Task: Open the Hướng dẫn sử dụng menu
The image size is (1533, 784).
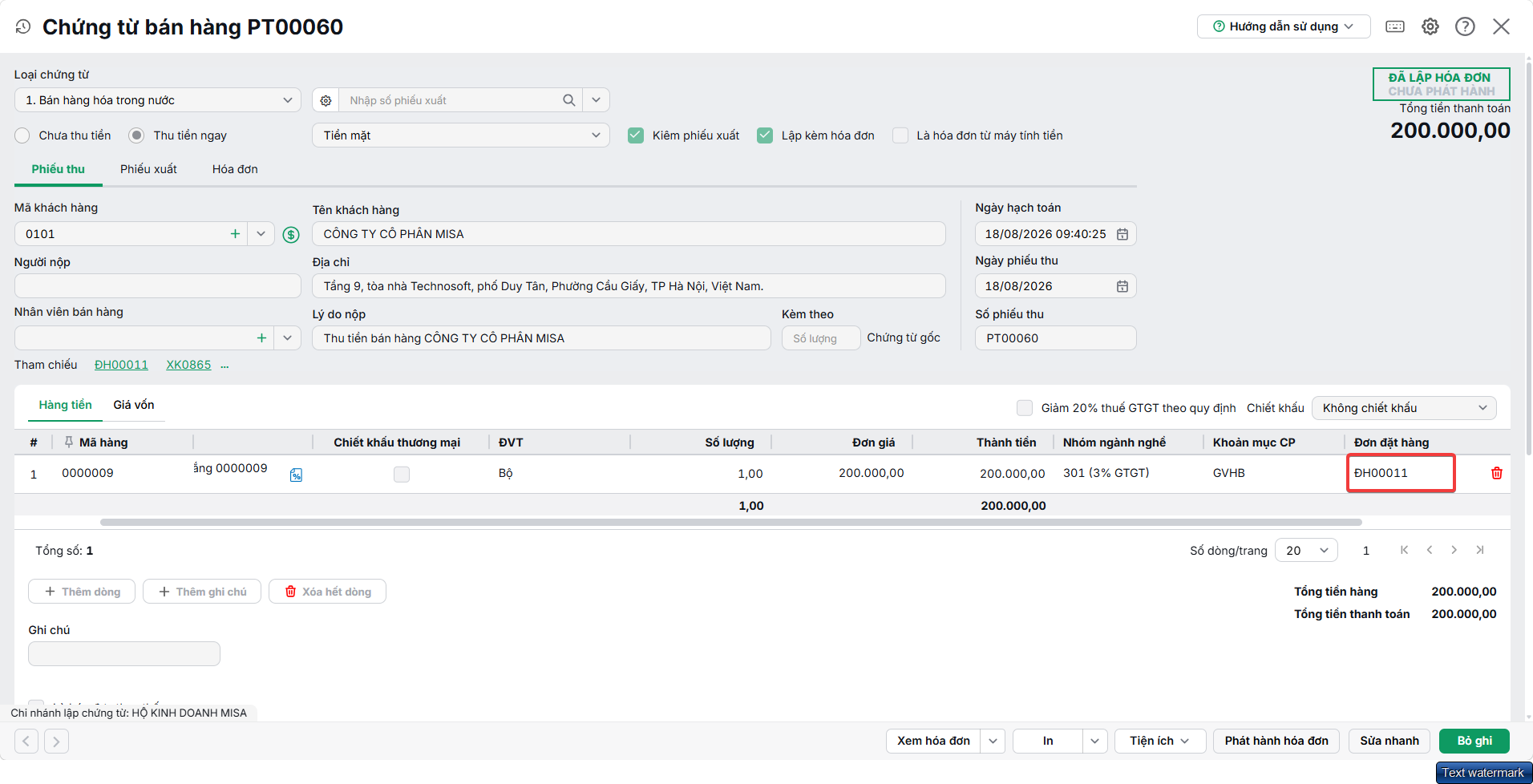Action: pyautogui.click(x=1284, y=26)
